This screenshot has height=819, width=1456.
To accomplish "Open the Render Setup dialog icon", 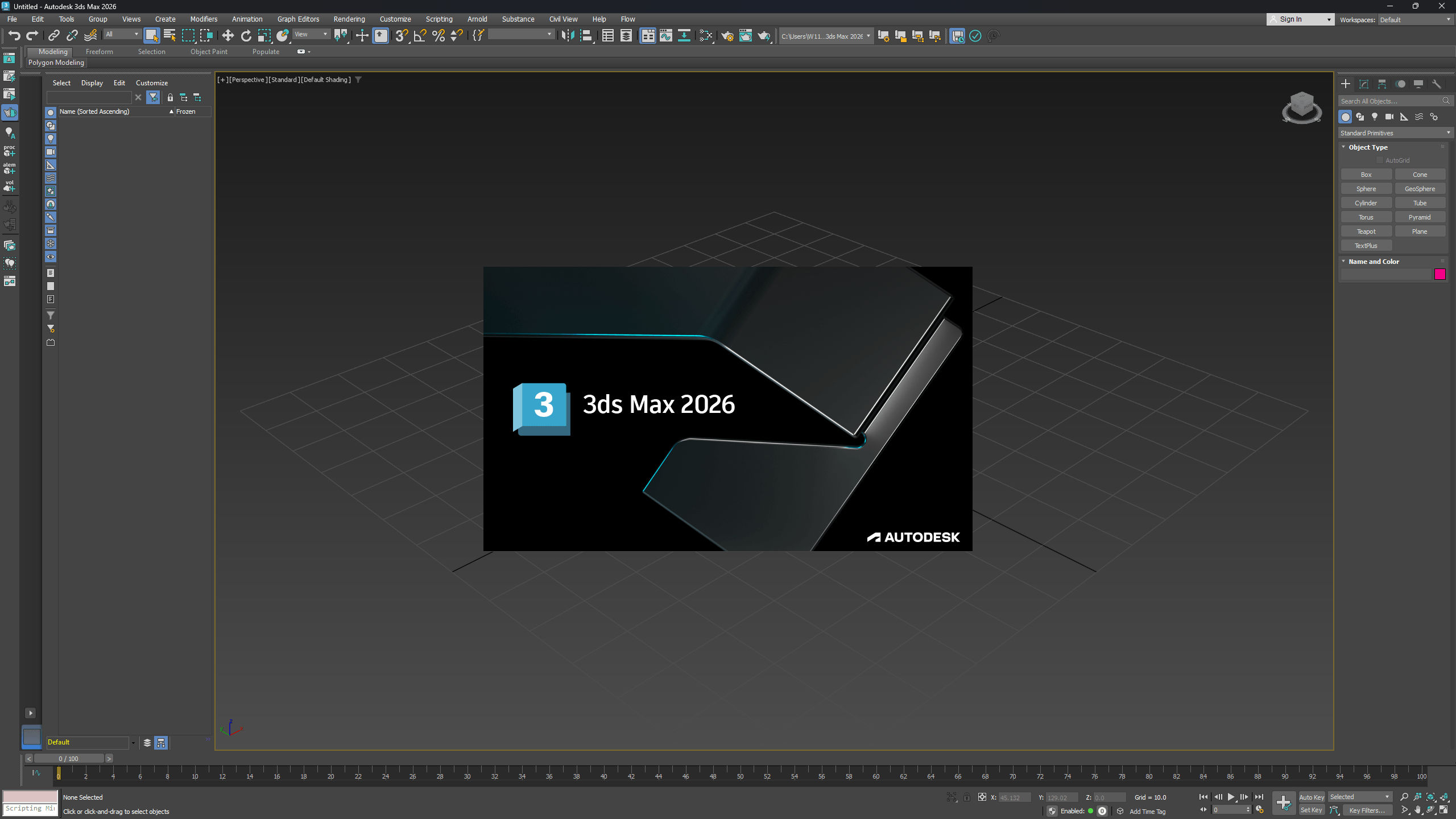I will click(727, 36).
